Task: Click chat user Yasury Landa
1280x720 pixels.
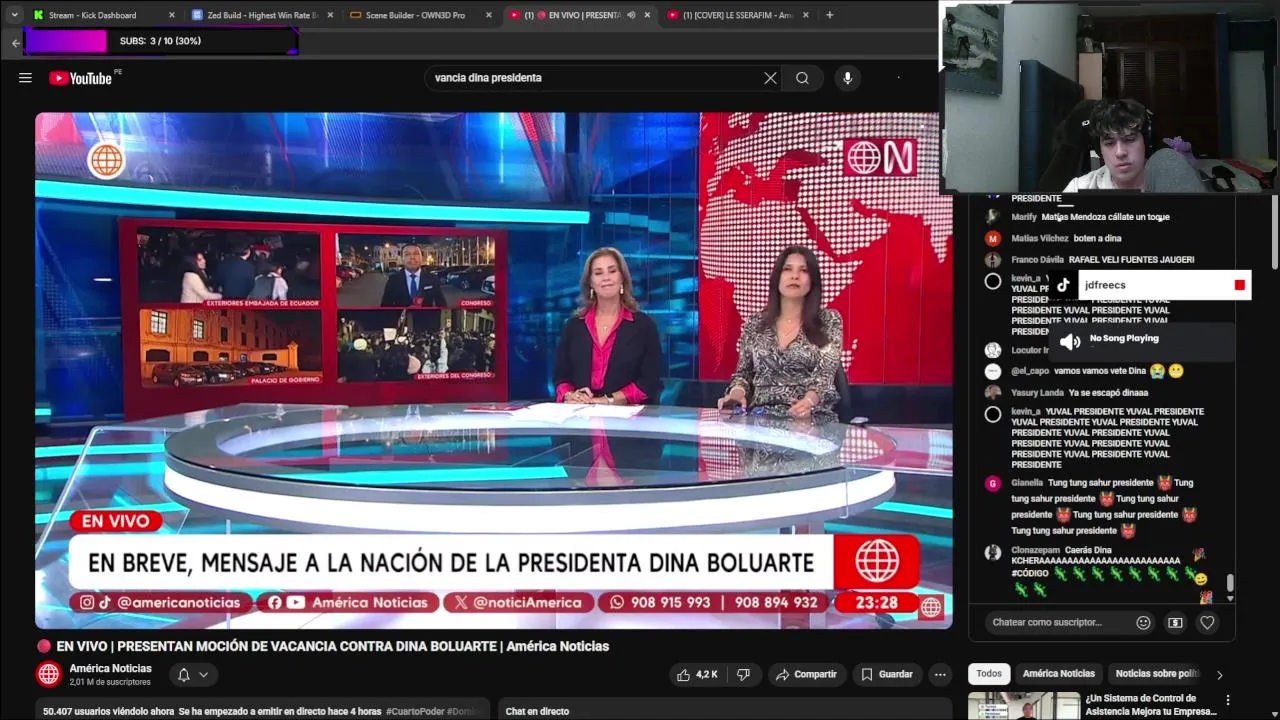Action: pyautogui.click(x=1037, y=393)
